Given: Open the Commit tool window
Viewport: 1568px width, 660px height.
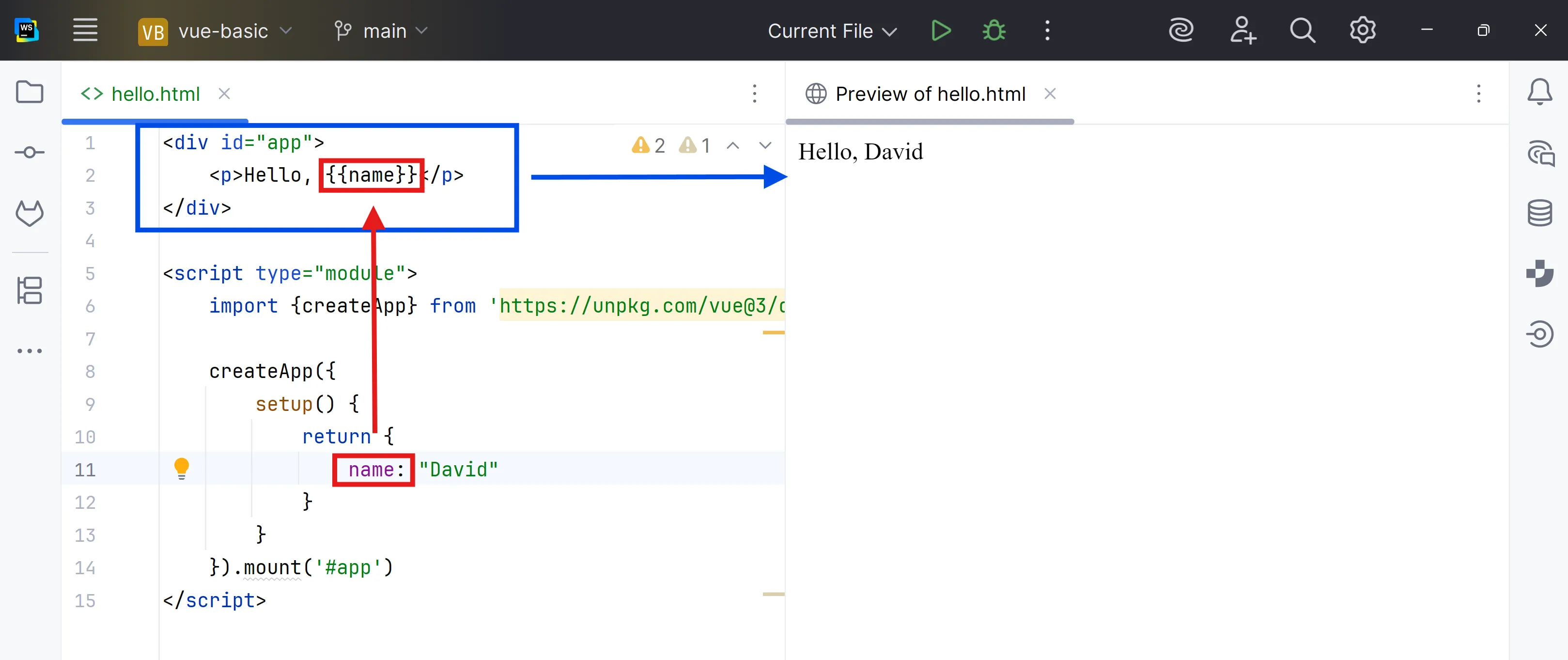Looking at the screenshot, I should pyautogui.click(x=29, y=152).
